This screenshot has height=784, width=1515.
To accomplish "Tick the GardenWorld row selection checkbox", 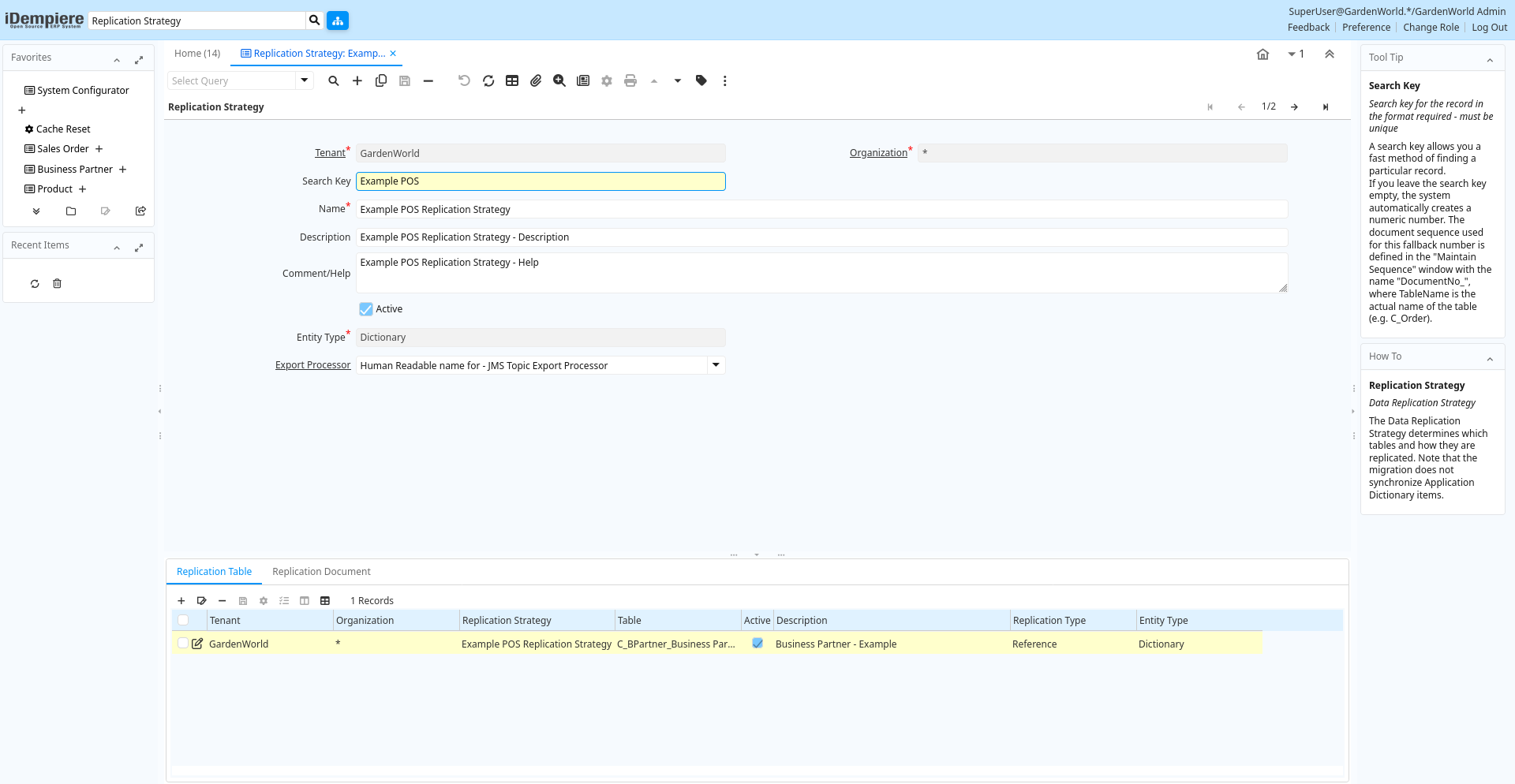I will point(183,644).
